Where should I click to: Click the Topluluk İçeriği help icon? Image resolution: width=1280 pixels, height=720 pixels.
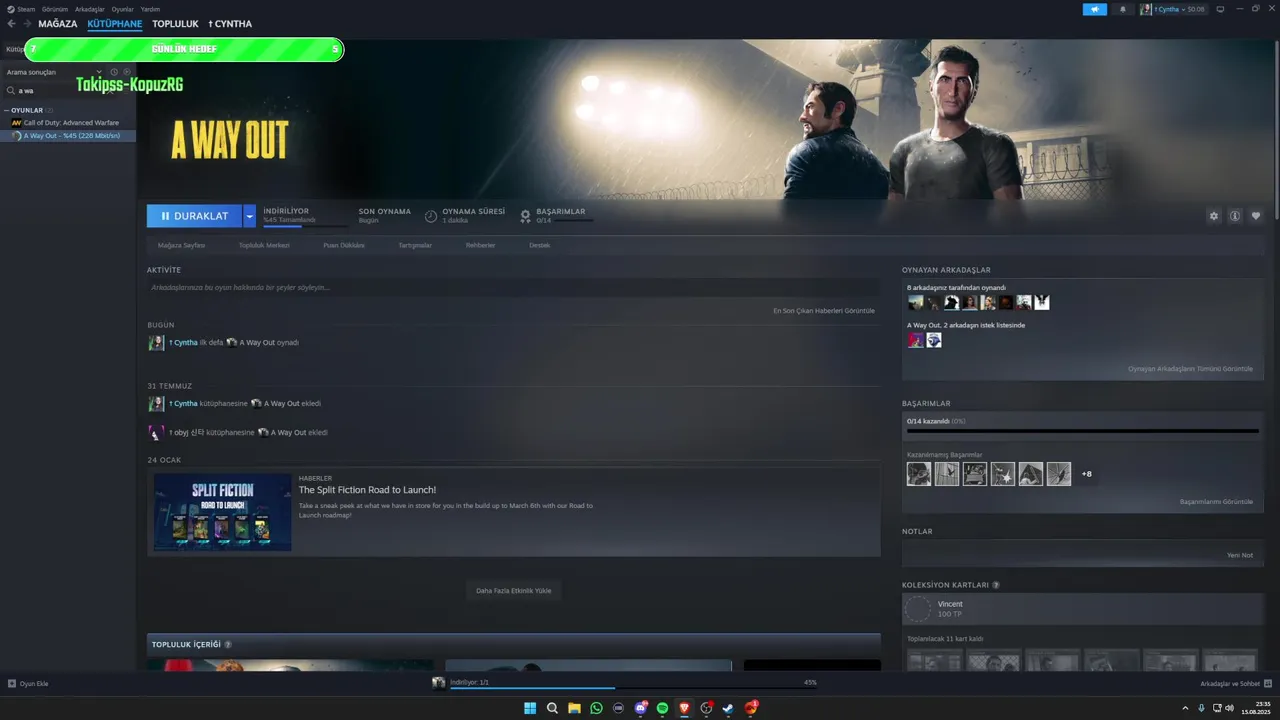click(228, 645)
